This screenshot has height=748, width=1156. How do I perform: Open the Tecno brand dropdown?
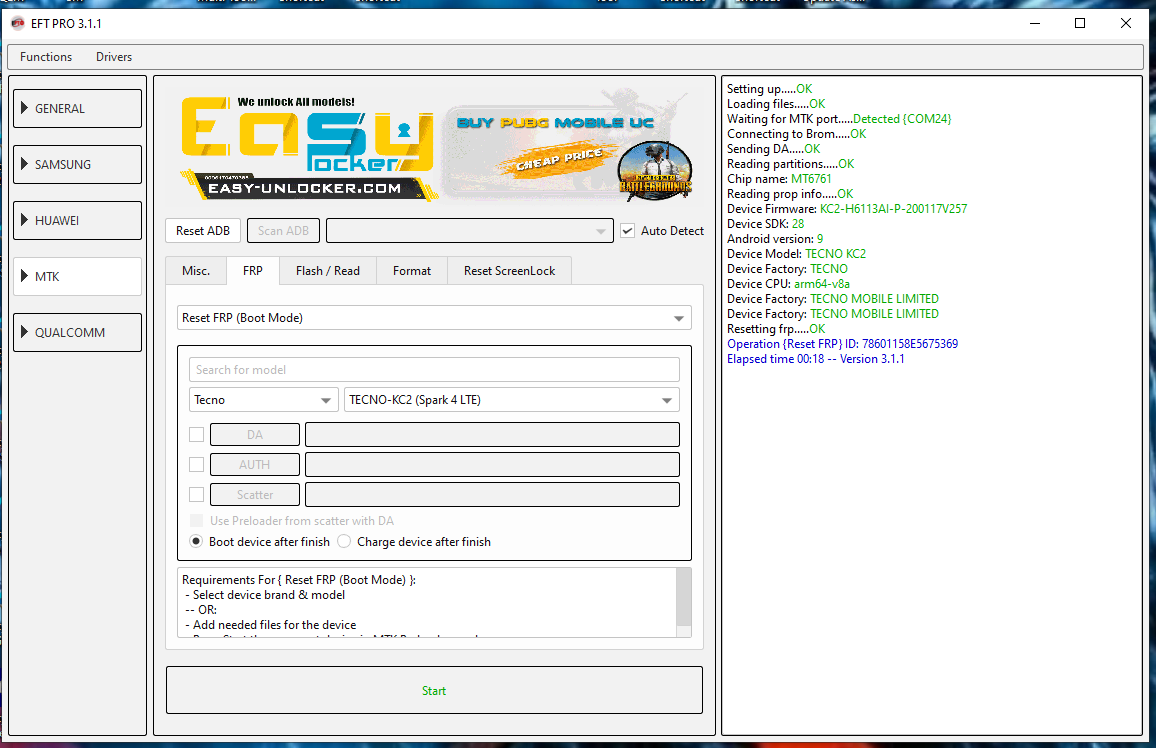coord(264,399)
